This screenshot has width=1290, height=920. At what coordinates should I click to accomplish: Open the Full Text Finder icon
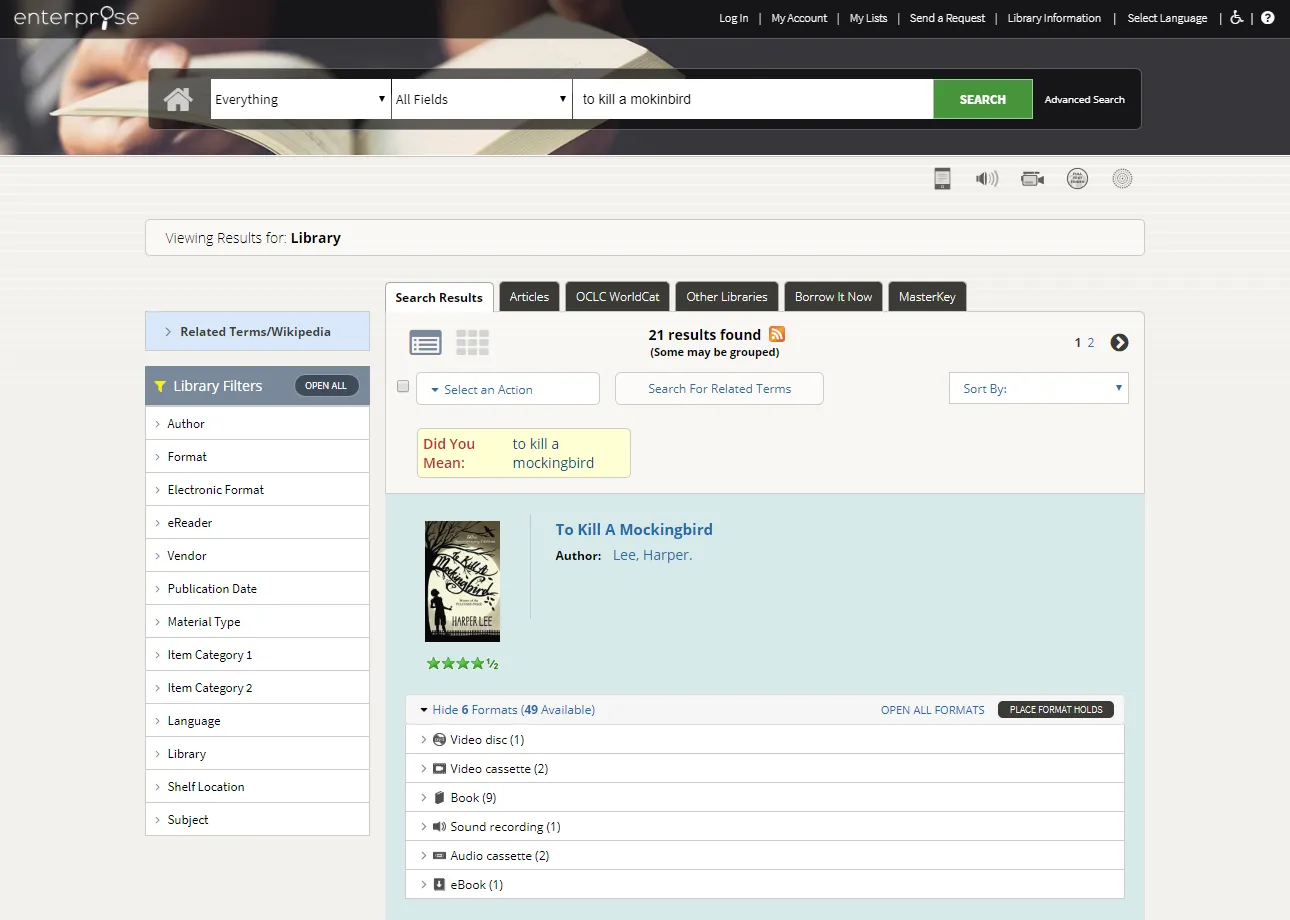[1077, 179]
